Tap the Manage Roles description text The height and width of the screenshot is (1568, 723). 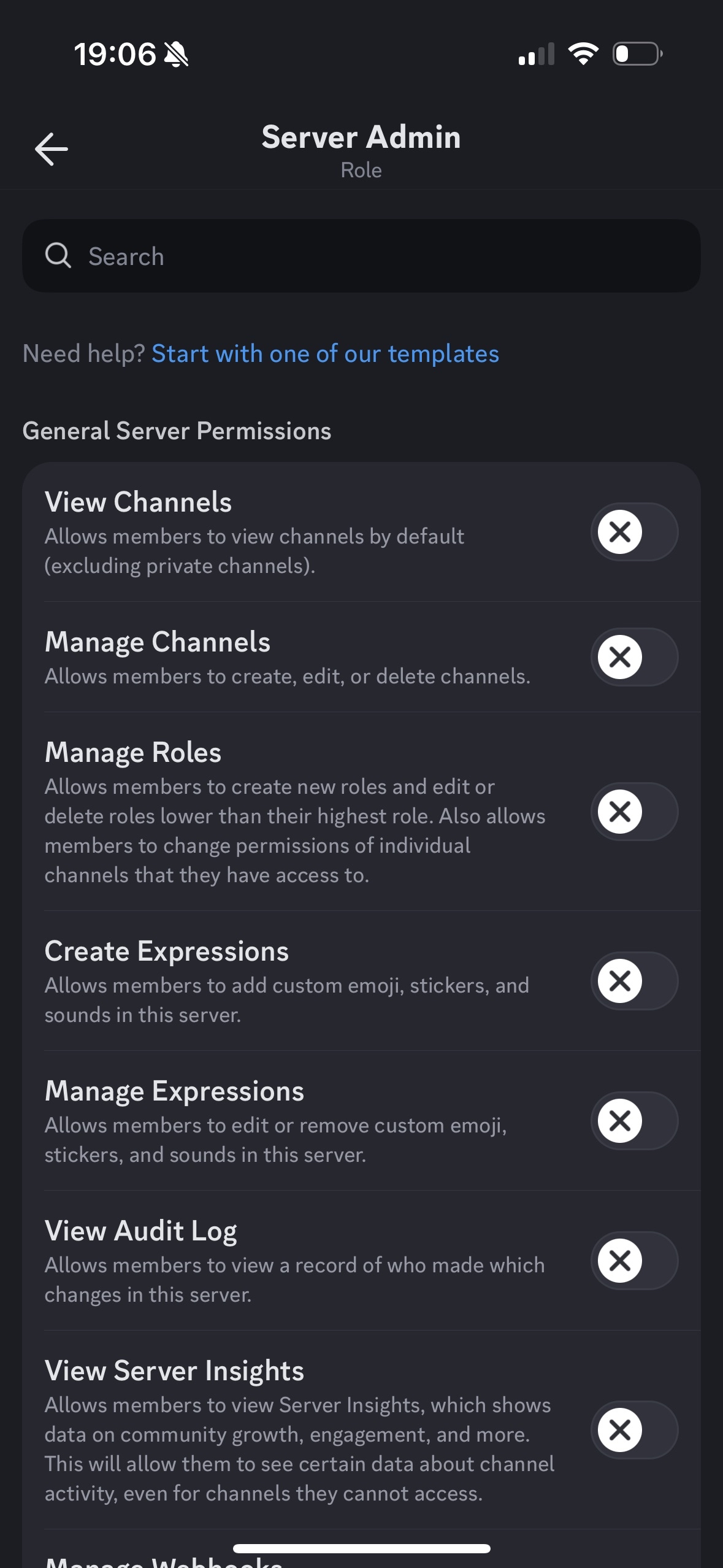294,831
